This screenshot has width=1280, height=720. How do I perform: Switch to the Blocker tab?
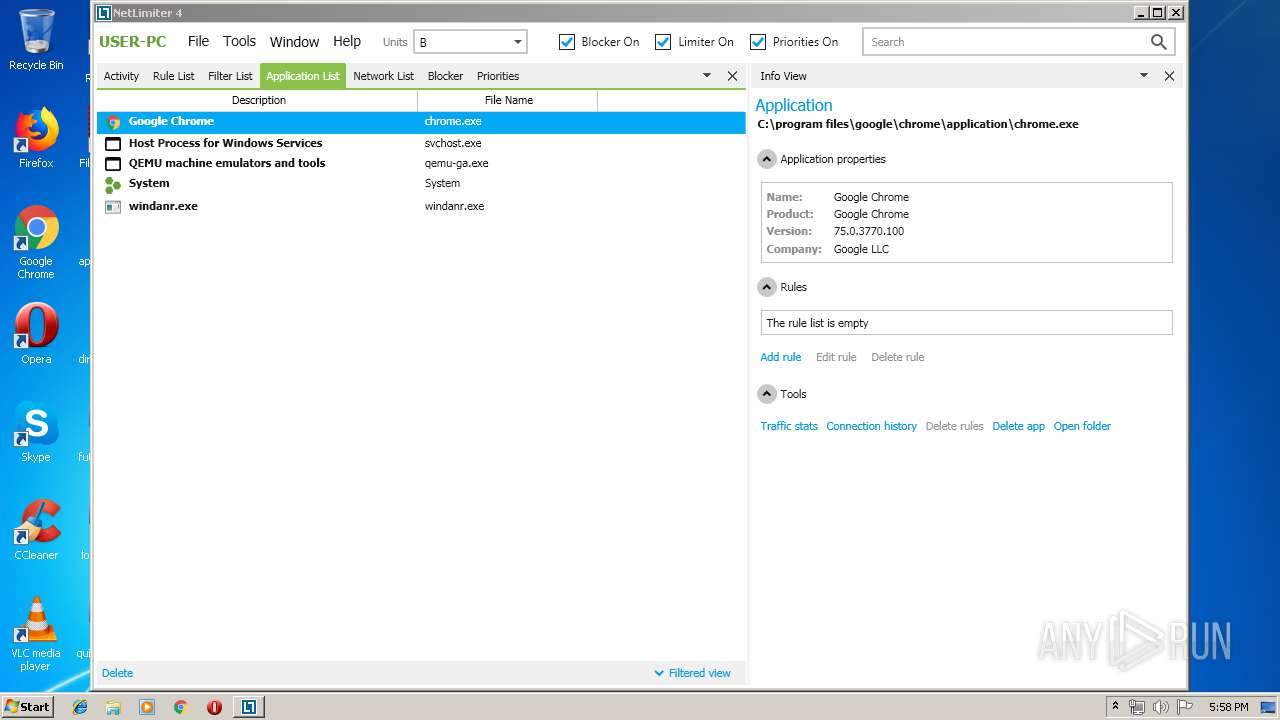click(x=445, y=76)
